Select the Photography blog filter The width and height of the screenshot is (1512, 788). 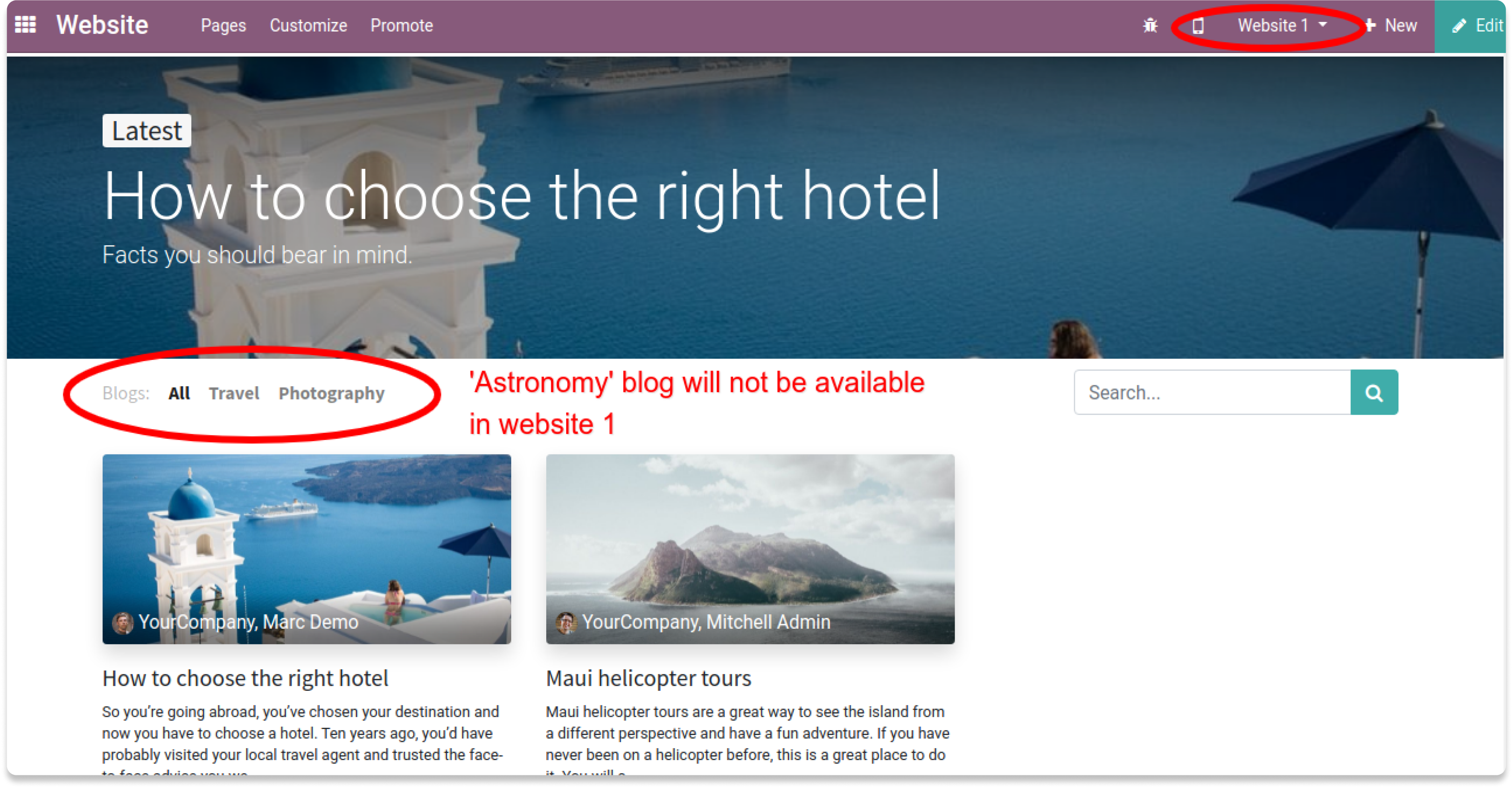(x=332, y=392)
